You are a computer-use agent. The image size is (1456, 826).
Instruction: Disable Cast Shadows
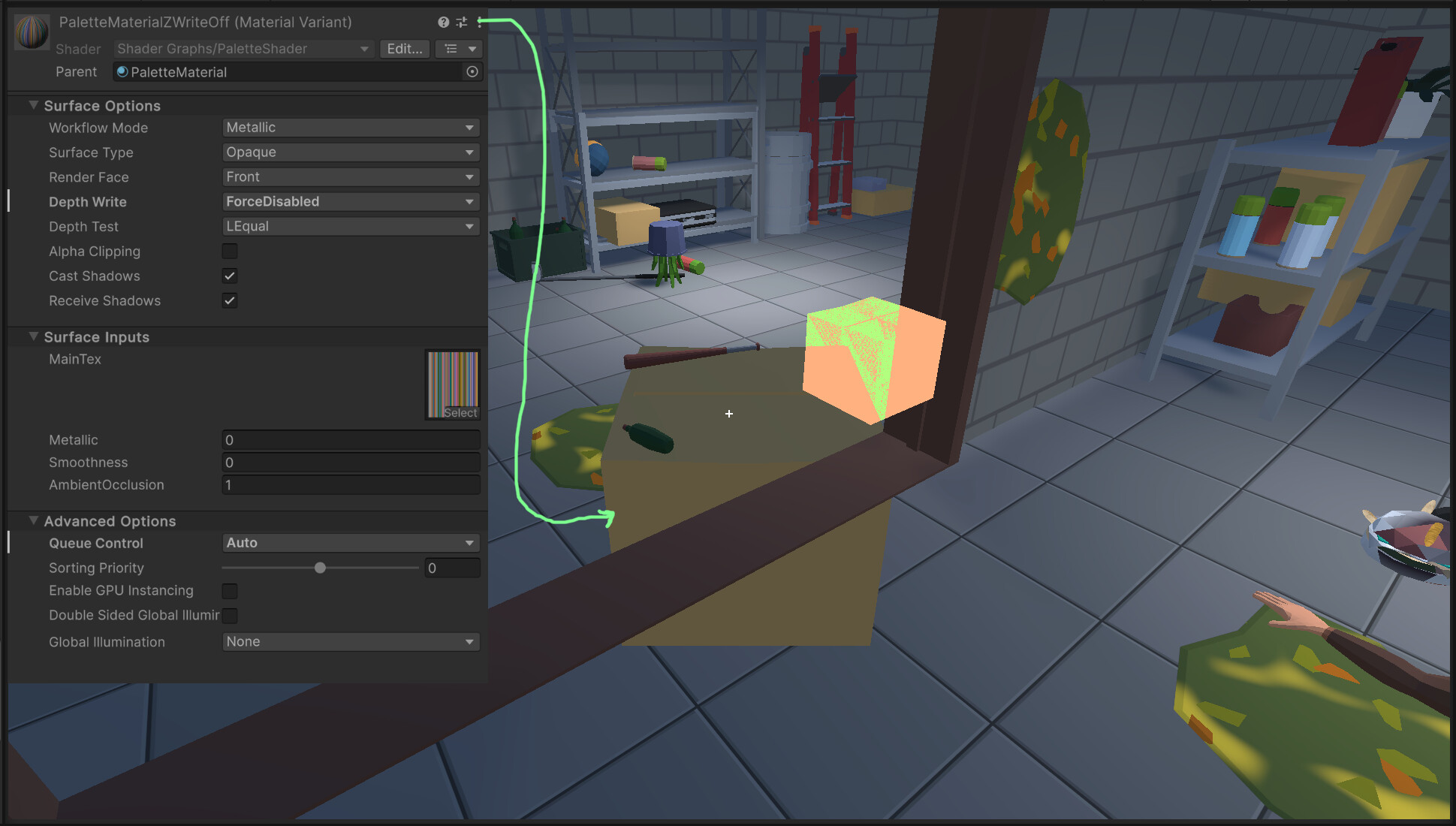(x=230, y=276)
